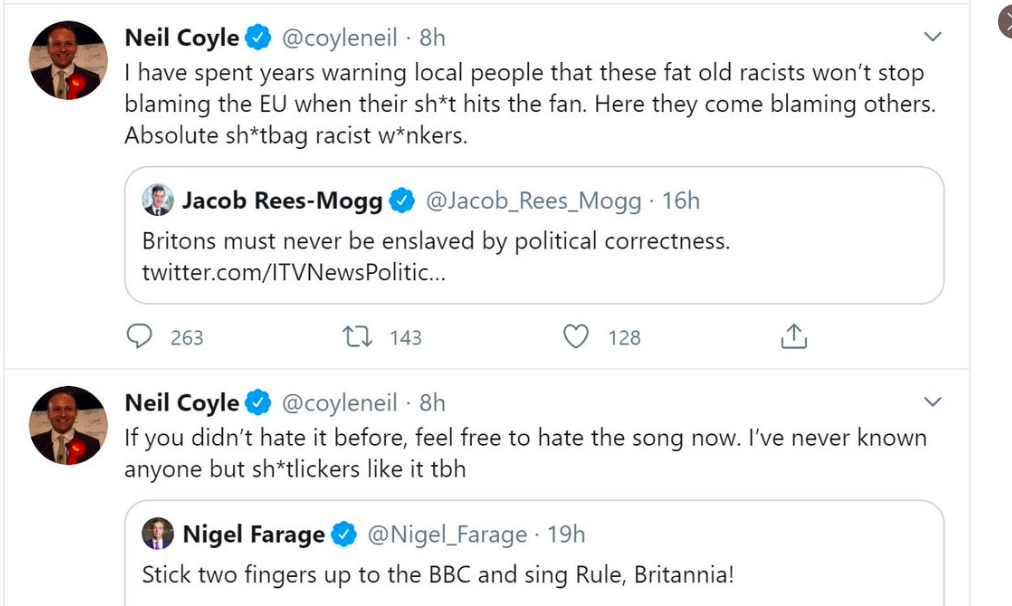Click Neil Coyle's avatar on the second tweet
This screenshot has width=1012, height=606.
click(x=69, y=425)
